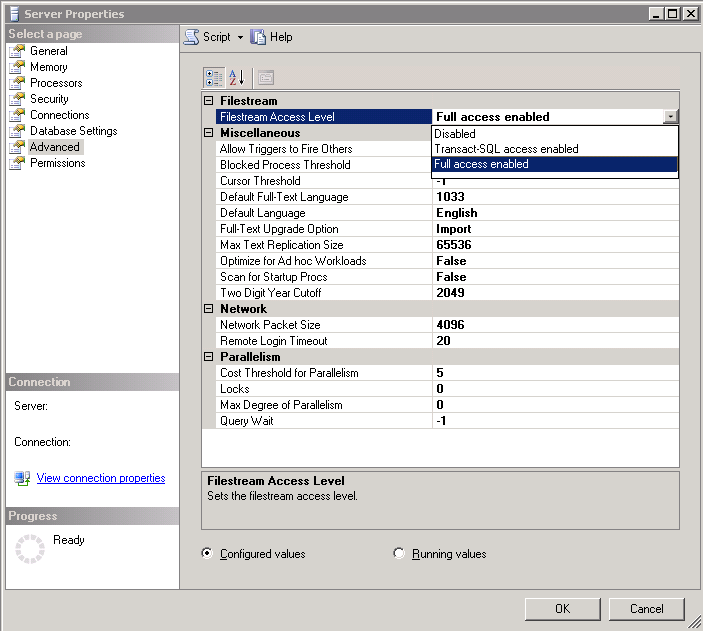Select the Locks property row
This screenshot has width=703, height=631.
[x=447, y=389]
